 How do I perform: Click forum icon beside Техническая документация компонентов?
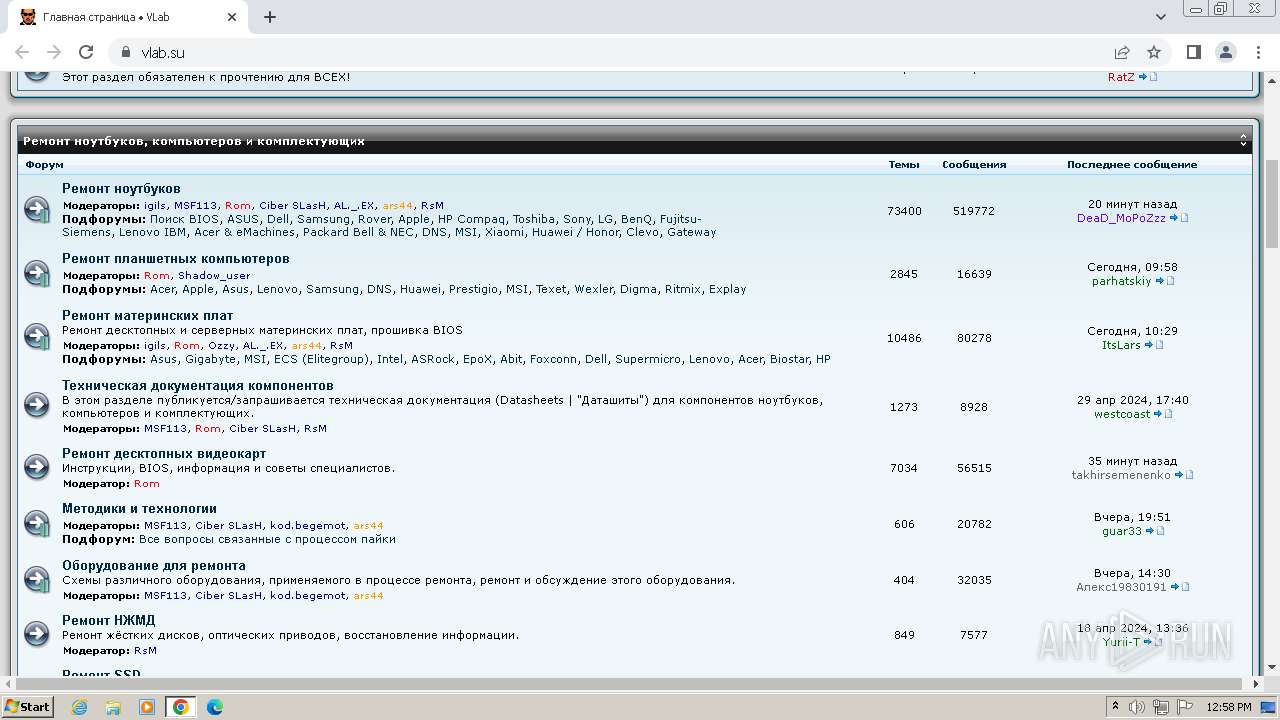click(x=37, y=405)
